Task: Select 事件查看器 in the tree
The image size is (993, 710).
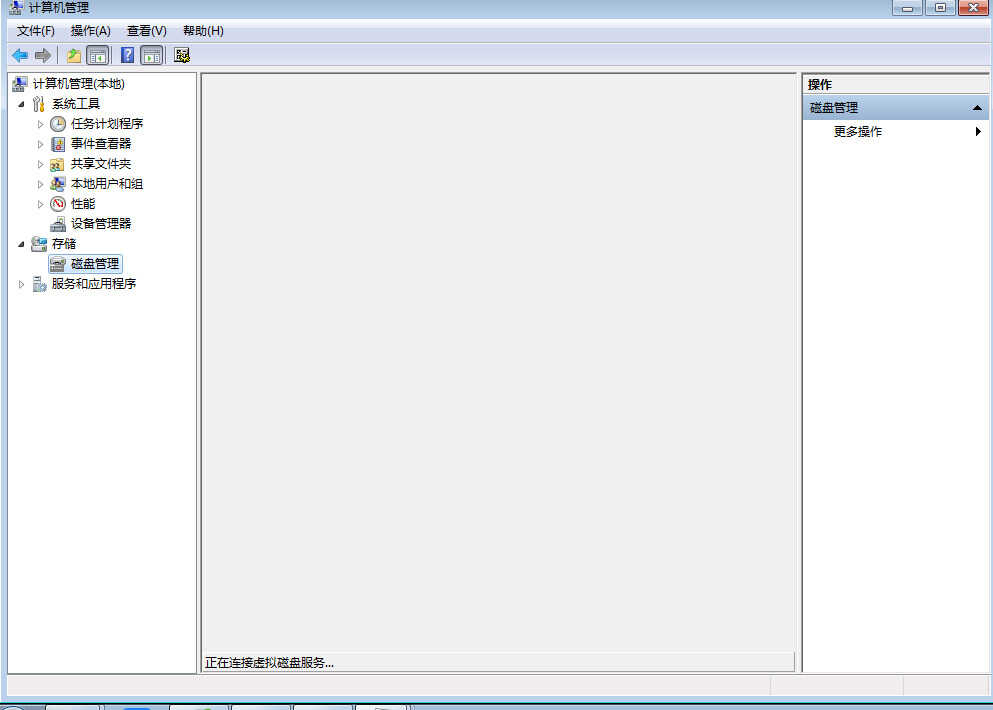Action: (101, 144)
